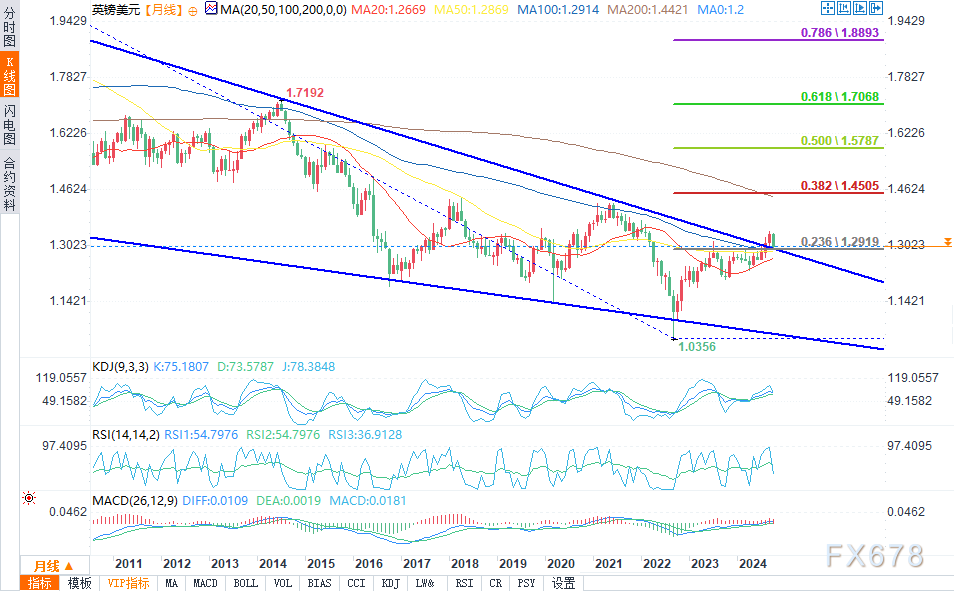Click the 2024 year marker on time axis

(753, 564)
